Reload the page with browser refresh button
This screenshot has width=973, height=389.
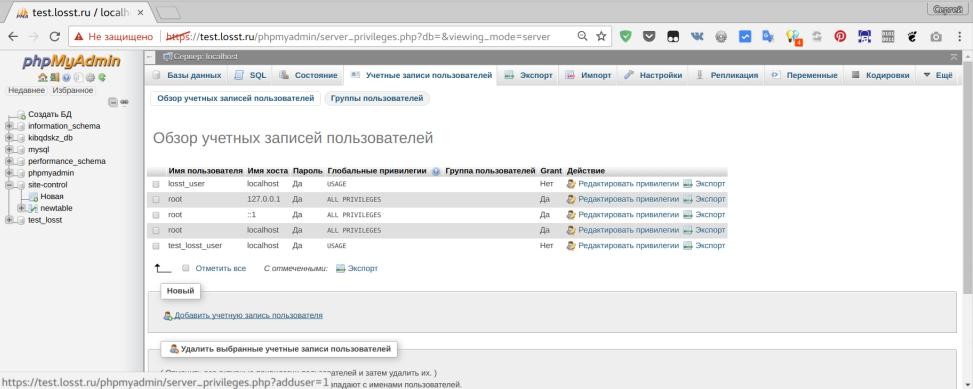55,37
